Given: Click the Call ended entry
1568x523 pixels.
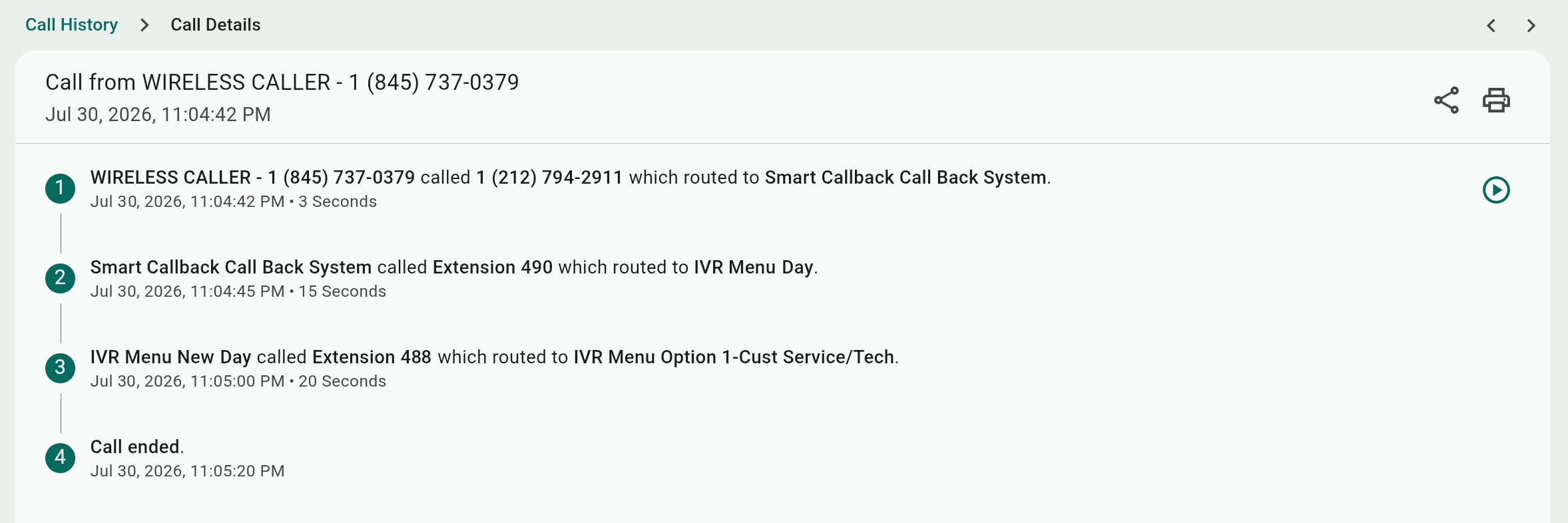Looking at the screenshot, I should tap(135, 447).
